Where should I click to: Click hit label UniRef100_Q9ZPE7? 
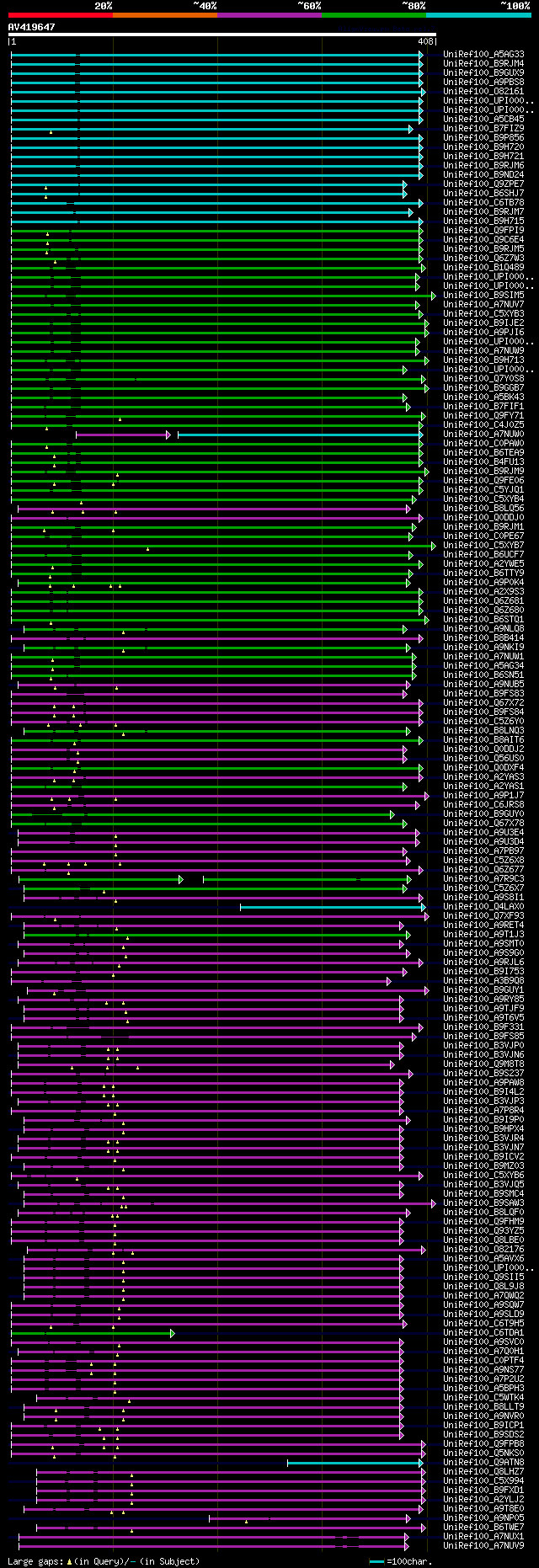pyautogui.click(x=483, y=184)
